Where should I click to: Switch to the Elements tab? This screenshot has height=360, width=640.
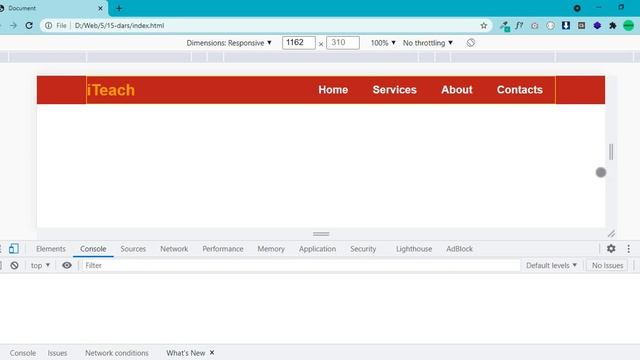pos(51,249)
